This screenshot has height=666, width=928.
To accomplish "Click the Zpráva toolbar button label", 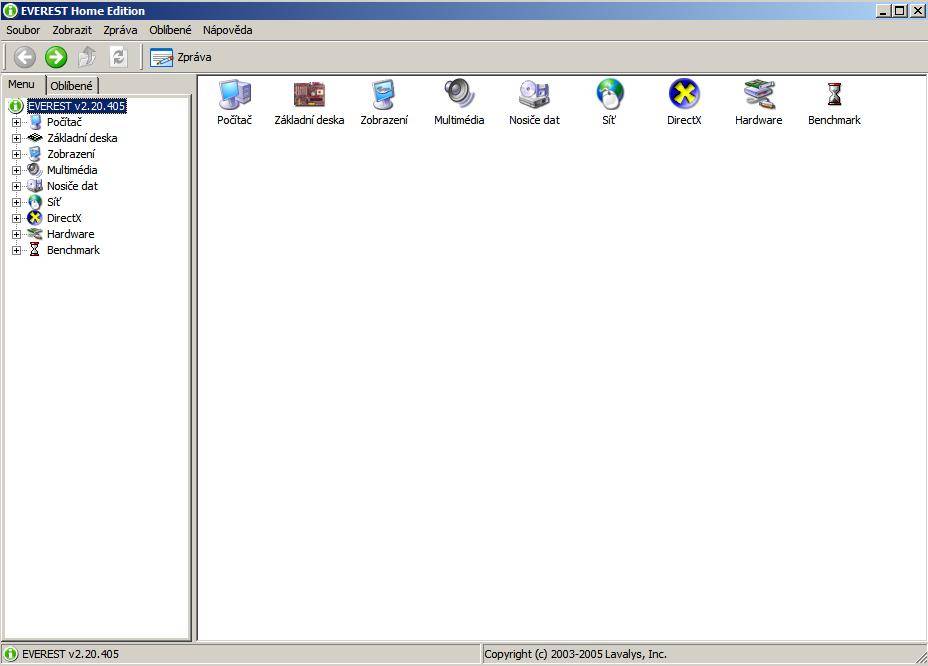I will pyautogui.click(x=194, y=57).
